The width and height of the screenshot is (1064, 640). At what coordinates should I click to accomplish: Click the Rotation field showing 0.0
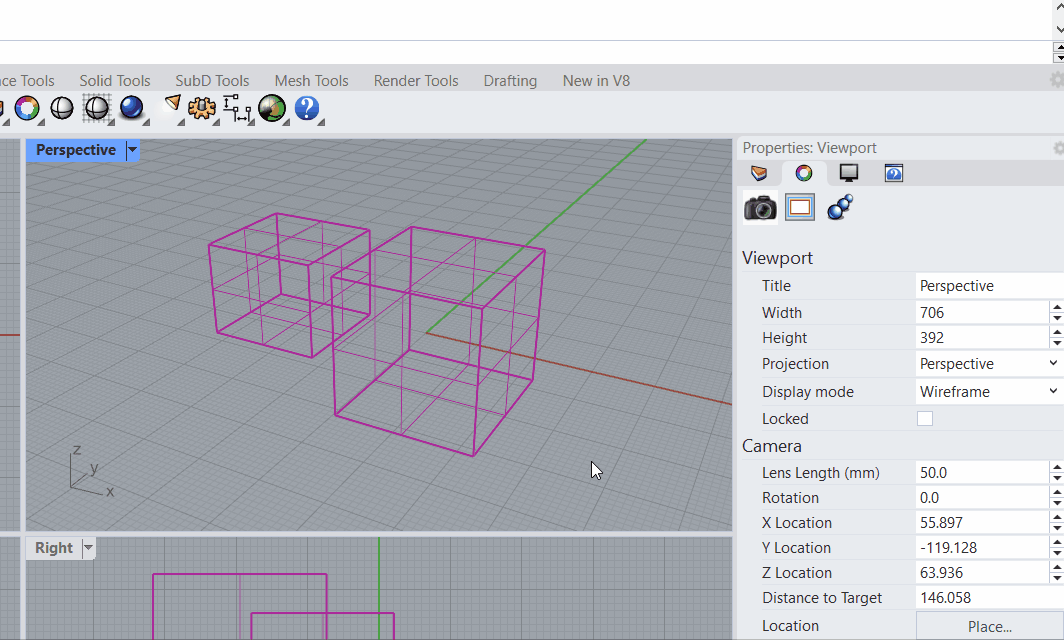[983, 498]
